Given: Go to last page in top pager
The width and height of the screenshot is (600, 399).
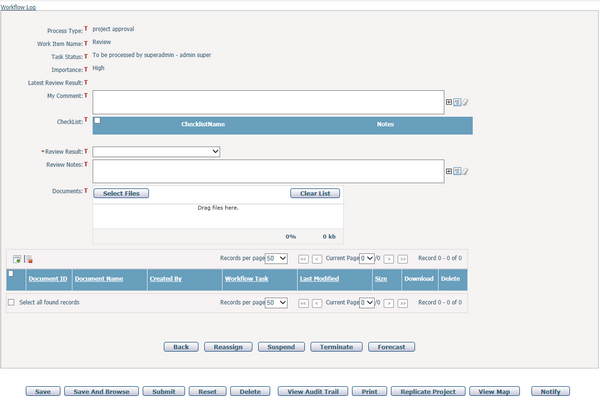Looking at the screenshot, I should (x=403, y=259).
